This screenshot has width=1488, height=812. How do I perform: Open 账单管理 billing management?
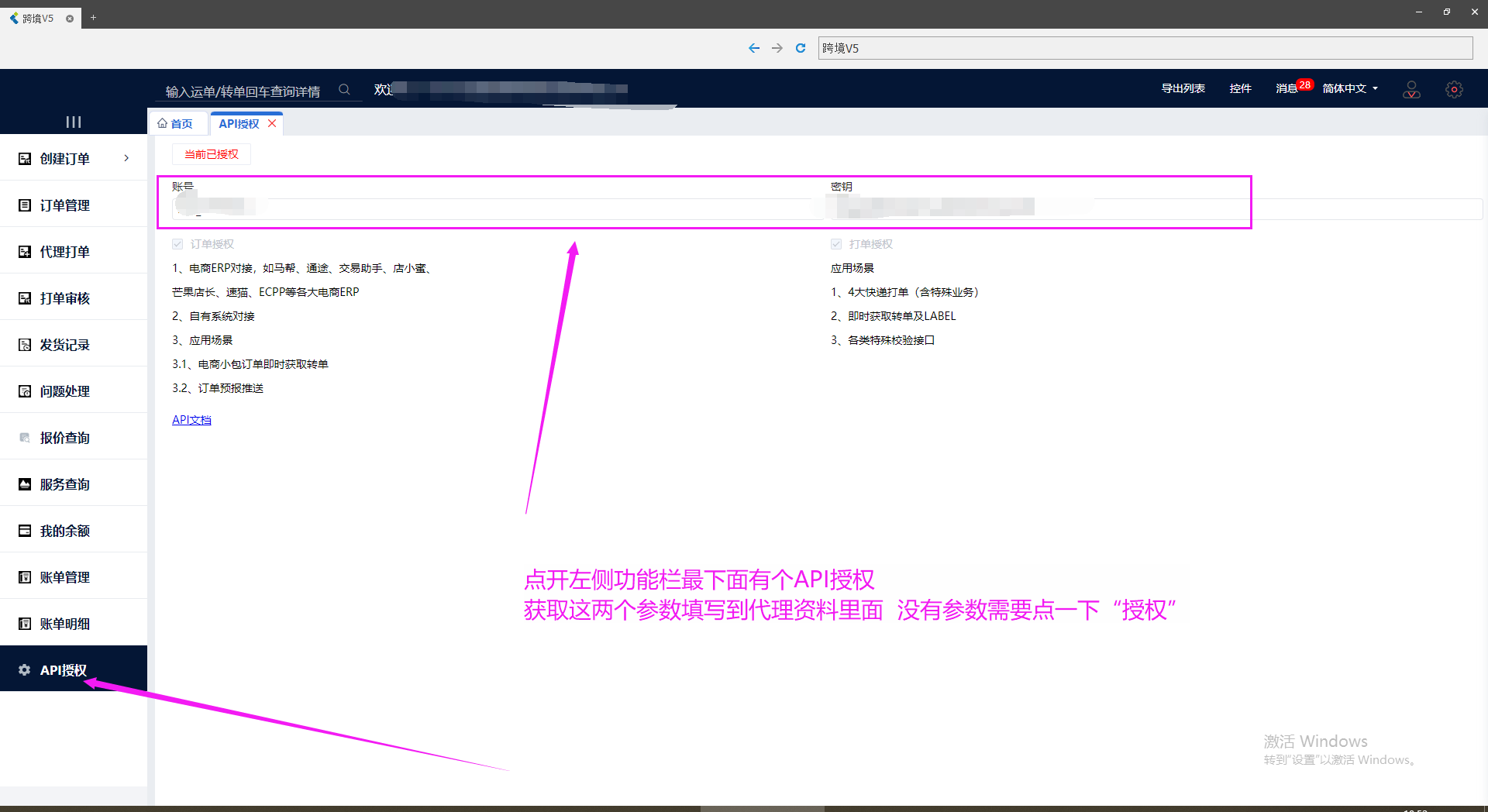(65, 576)
